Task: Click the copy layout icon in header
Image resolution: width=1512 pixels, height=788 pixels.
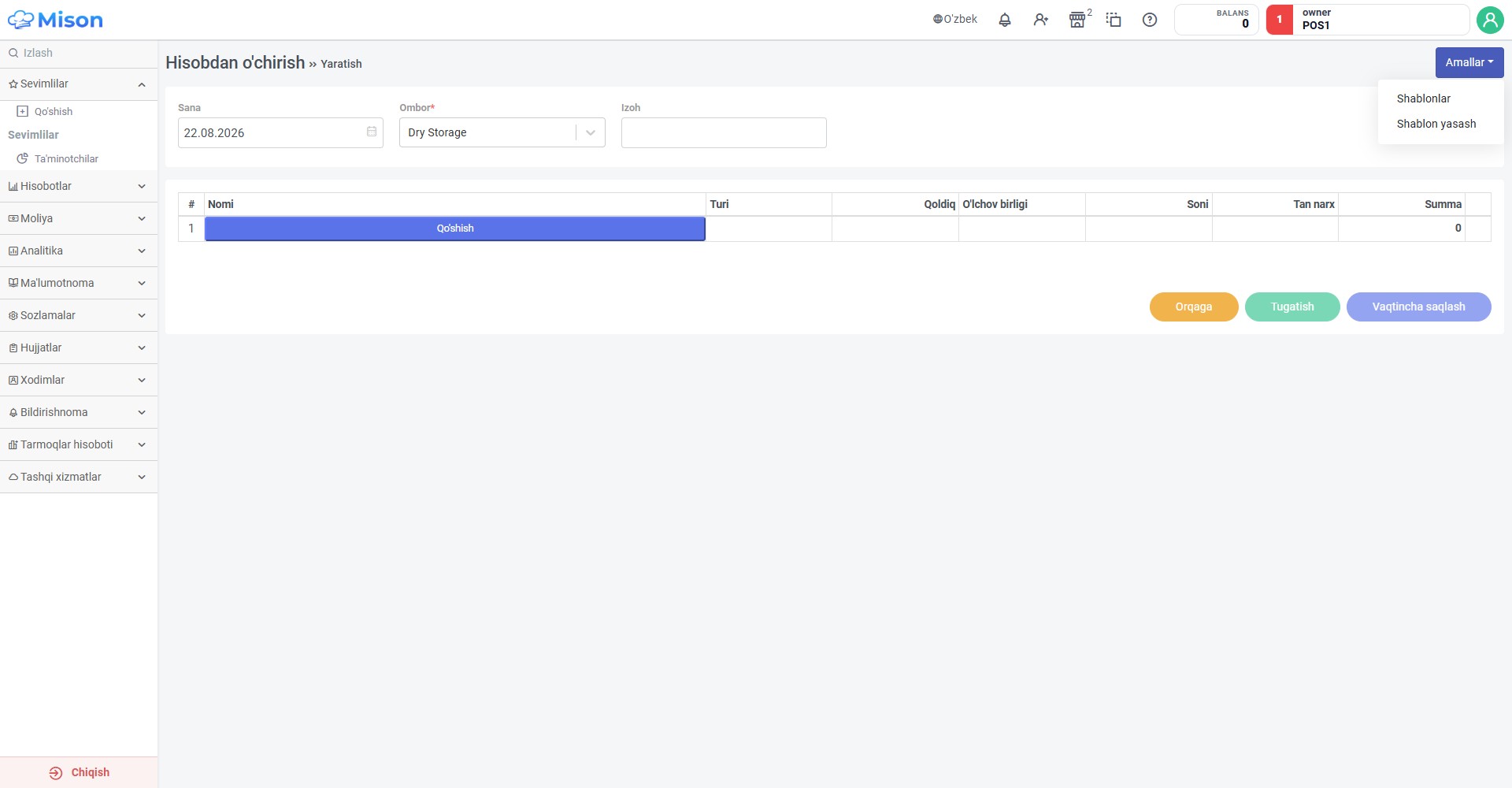Action: 1114,20
